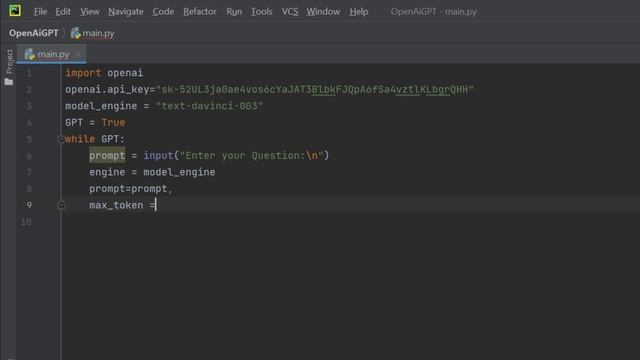
Task: Click the 'True' keyword on line 4
Action: tap(113, 122)
